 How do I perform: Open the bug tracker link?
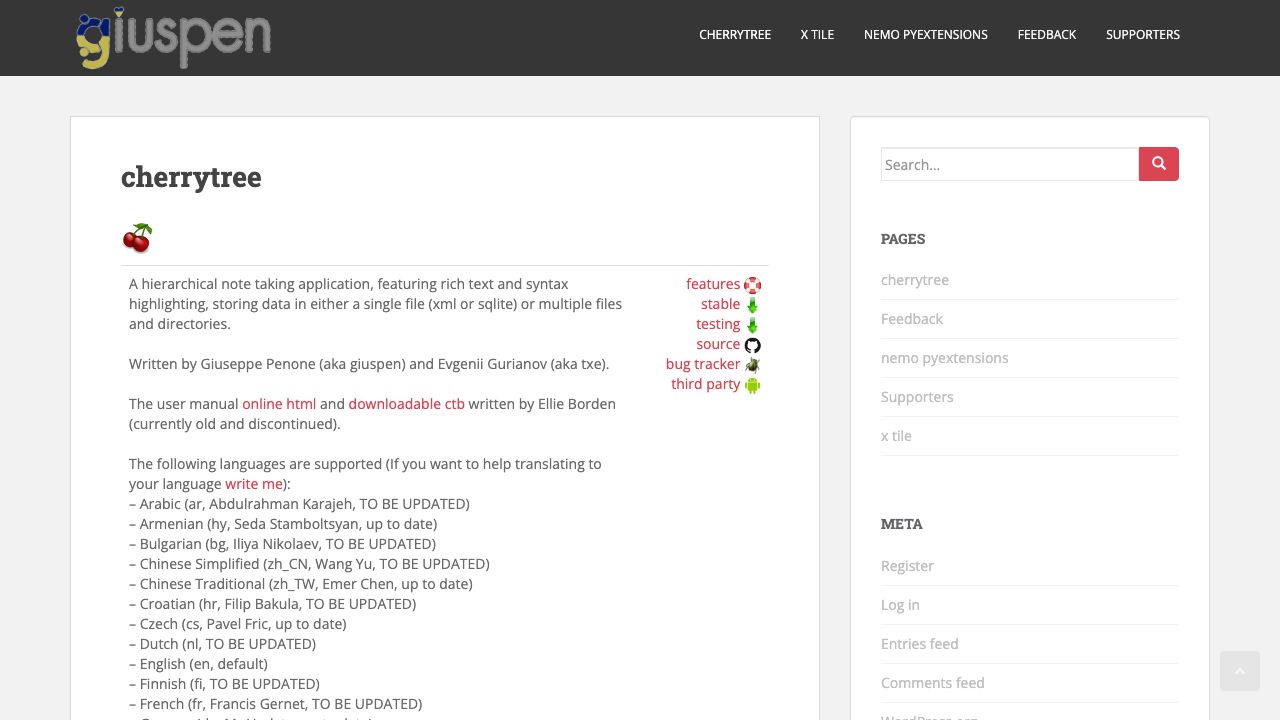(x=703, y=364)
